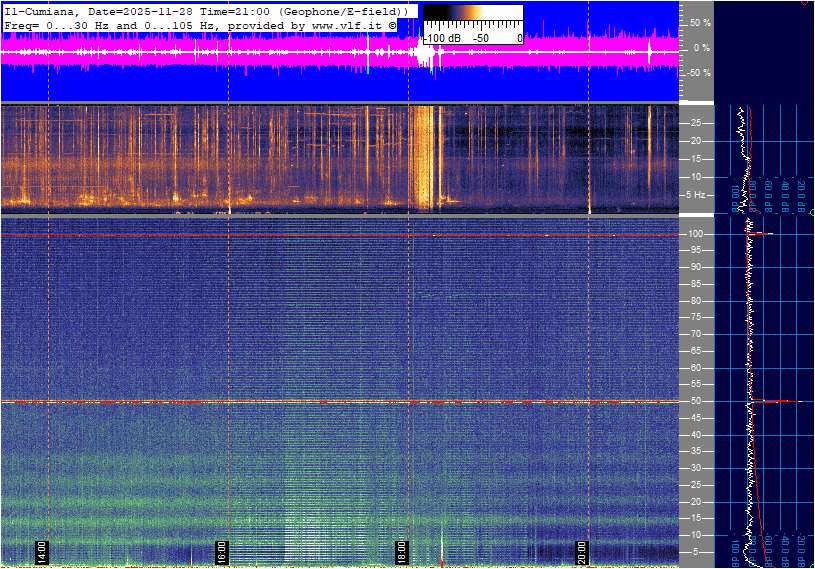Click the 50 % amplitude axis label

pyautogui.click(x=699, y=22)
